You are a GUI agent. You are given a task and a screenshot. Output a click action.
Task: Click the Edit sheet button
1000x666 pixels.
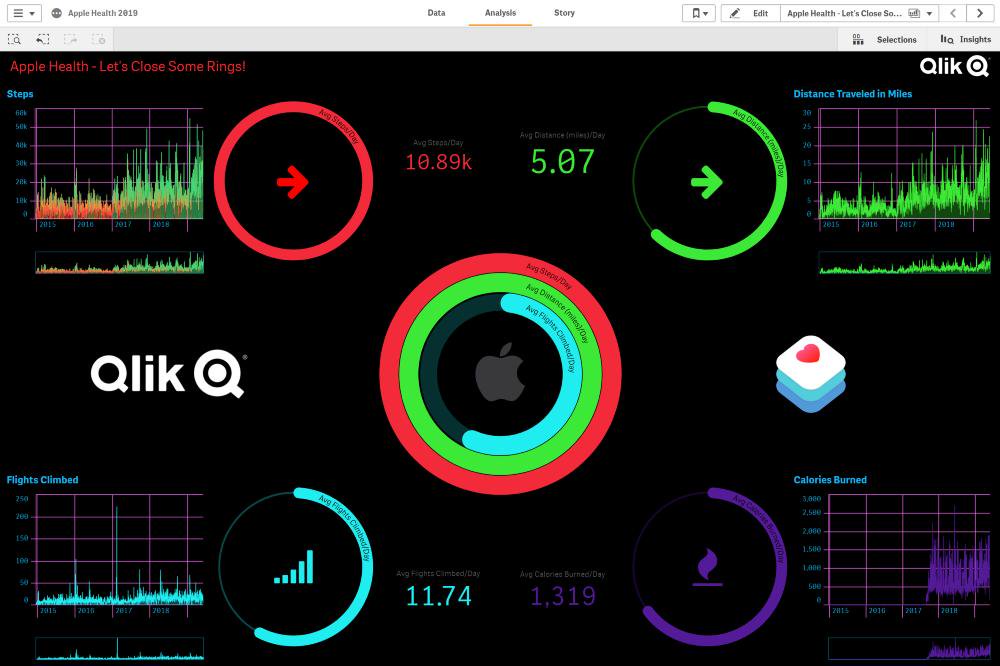point(751,13)
